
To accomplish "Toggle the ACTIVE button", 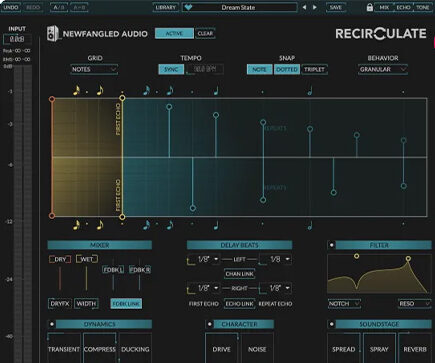I will 174,34.
